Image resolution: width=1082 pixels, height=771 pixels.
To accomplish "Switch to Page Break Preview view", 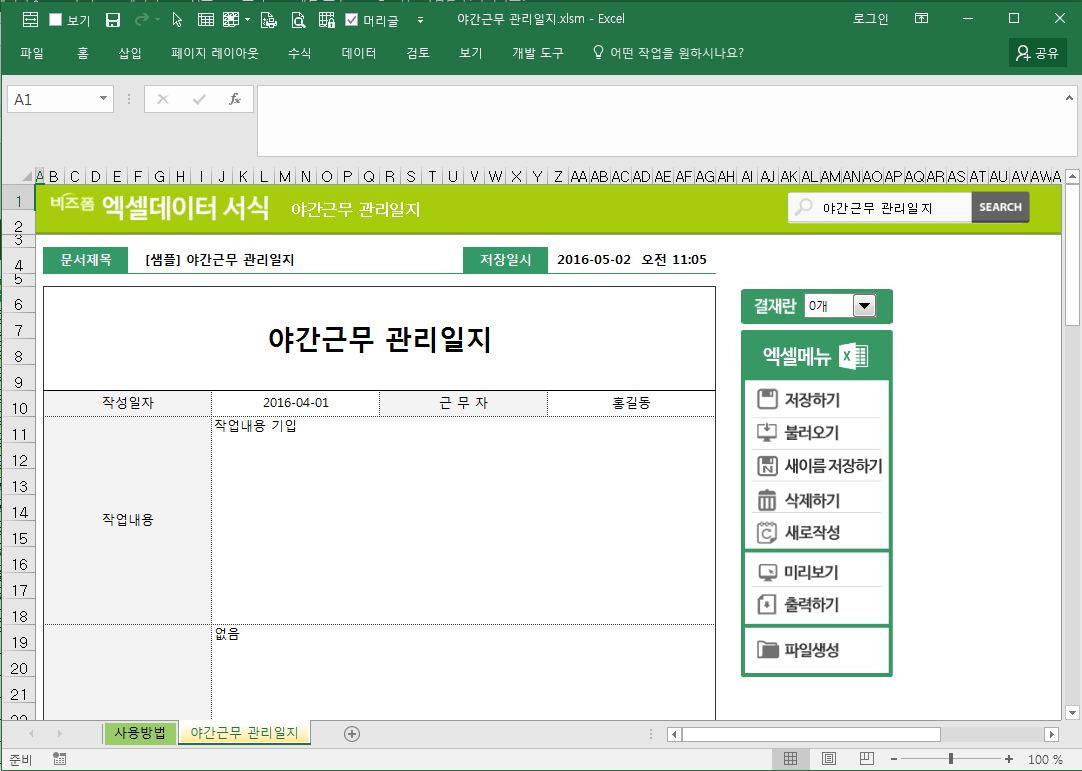I will (867, 759).
